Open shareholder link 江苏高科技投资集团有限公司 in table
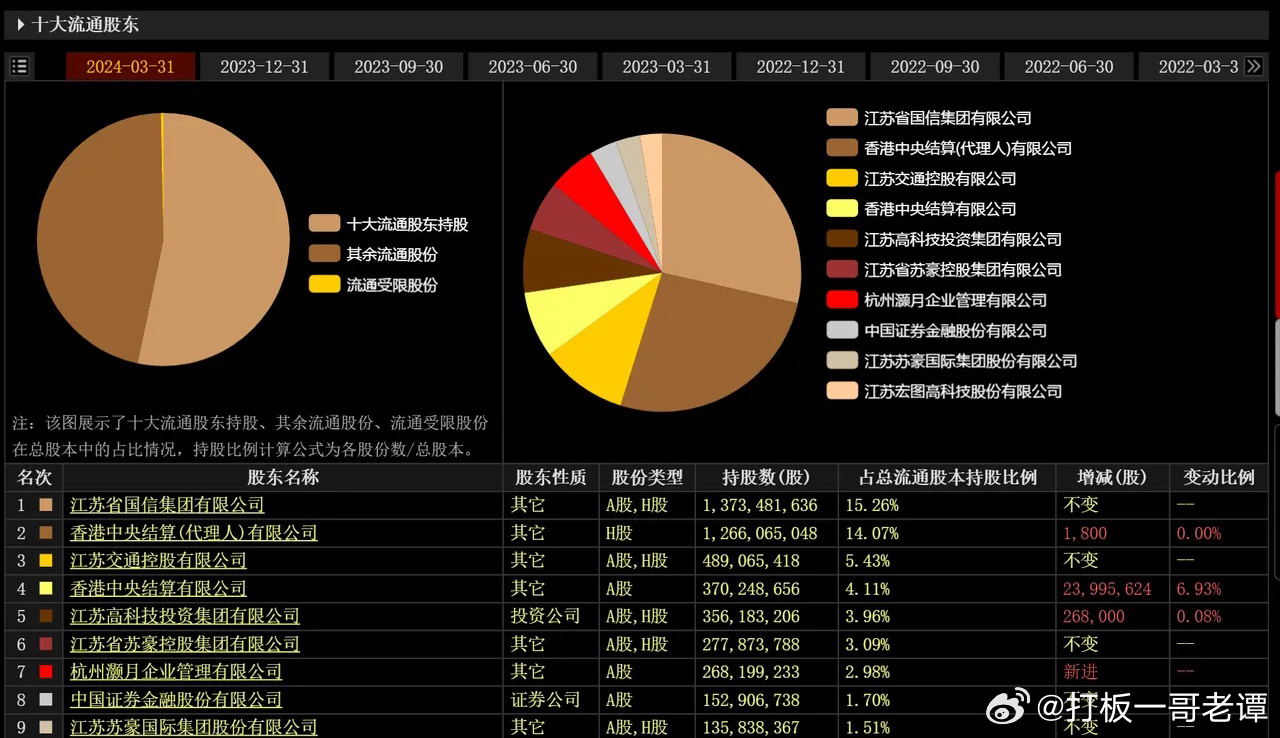 point(184,616)
